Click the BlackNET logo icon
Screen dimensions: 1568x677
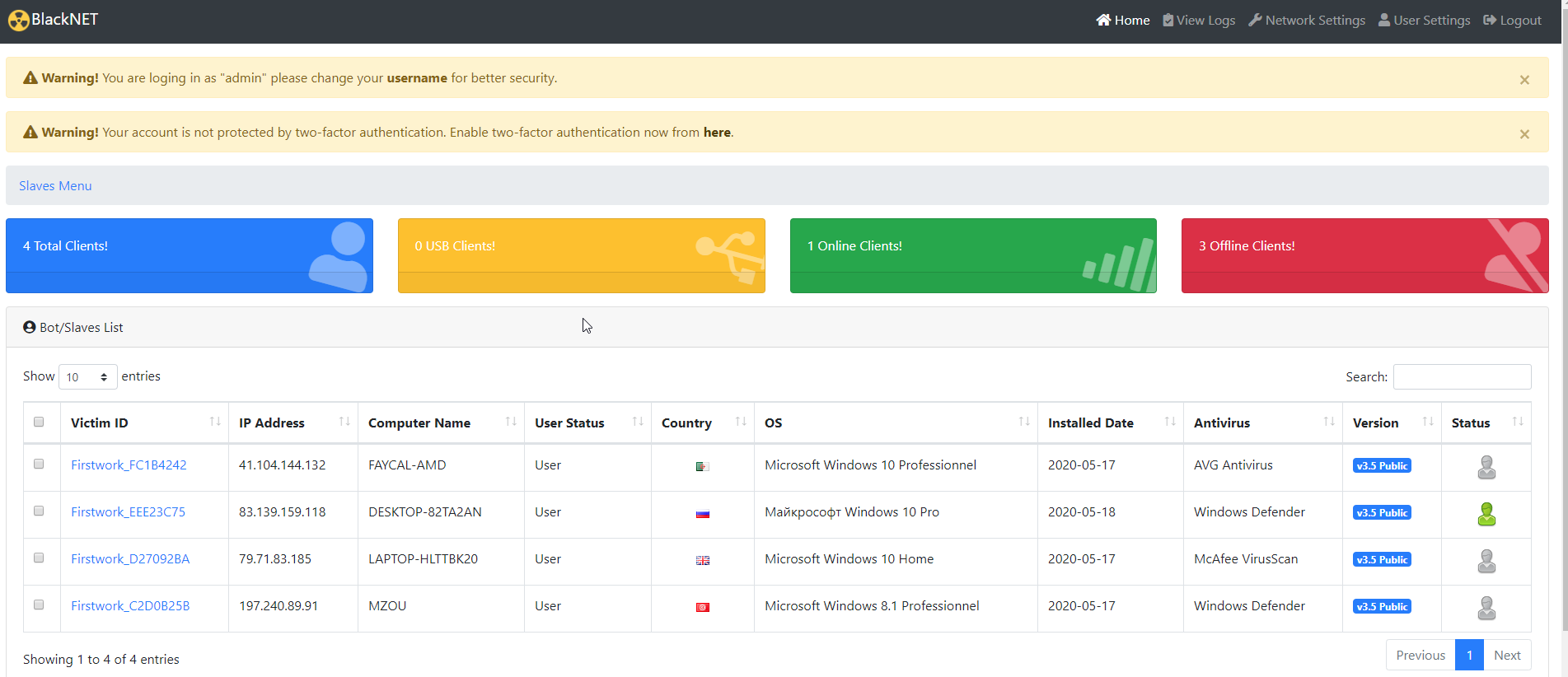pos(18,21)
